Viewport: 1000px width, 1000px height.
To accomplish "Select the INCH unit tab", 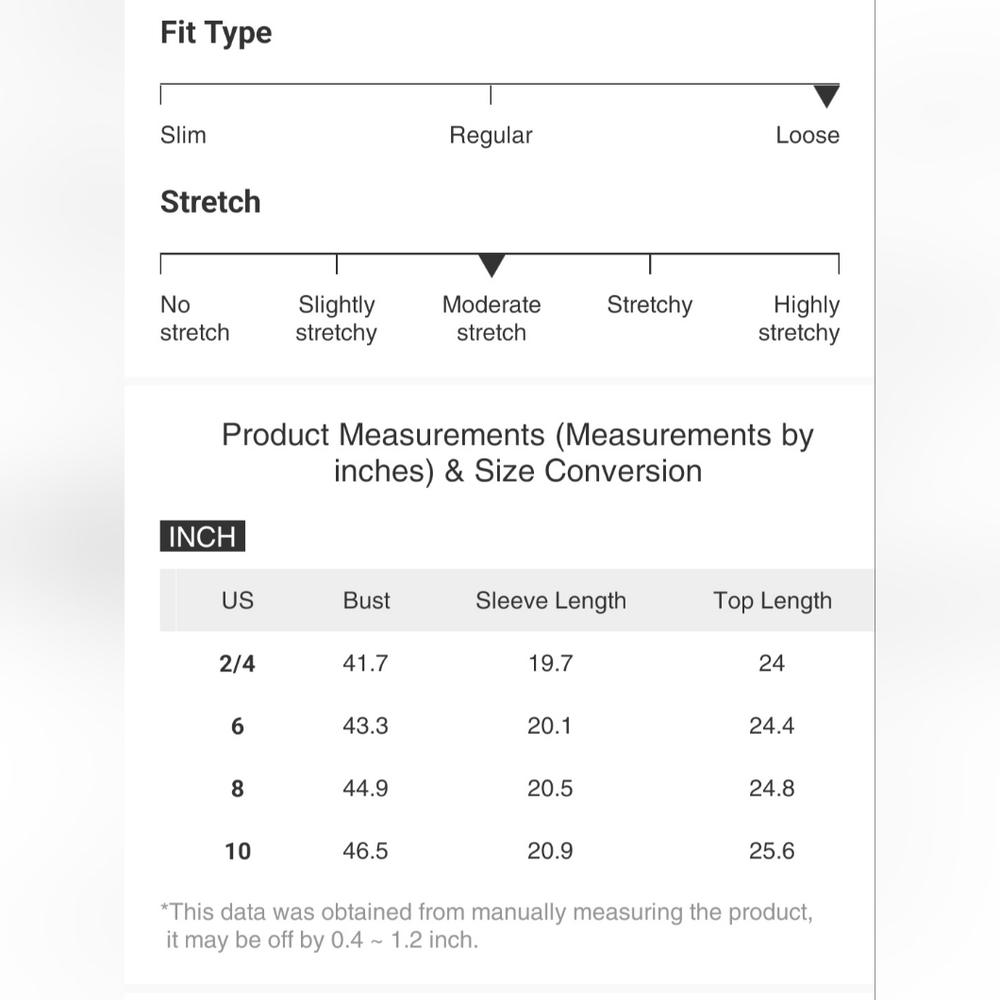I will pyautogui.click(x=202, y=536).
